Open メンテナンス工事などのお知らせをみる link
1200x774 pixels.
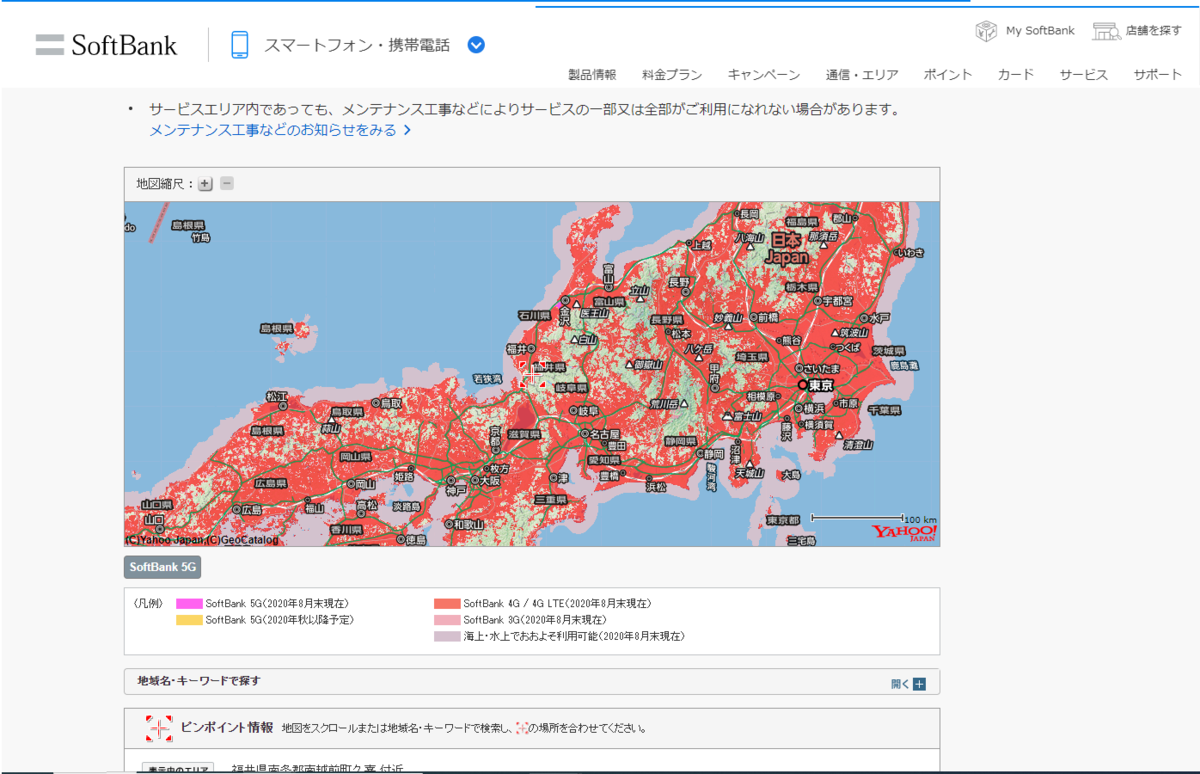pyautogui.click(x=280, y=130)
